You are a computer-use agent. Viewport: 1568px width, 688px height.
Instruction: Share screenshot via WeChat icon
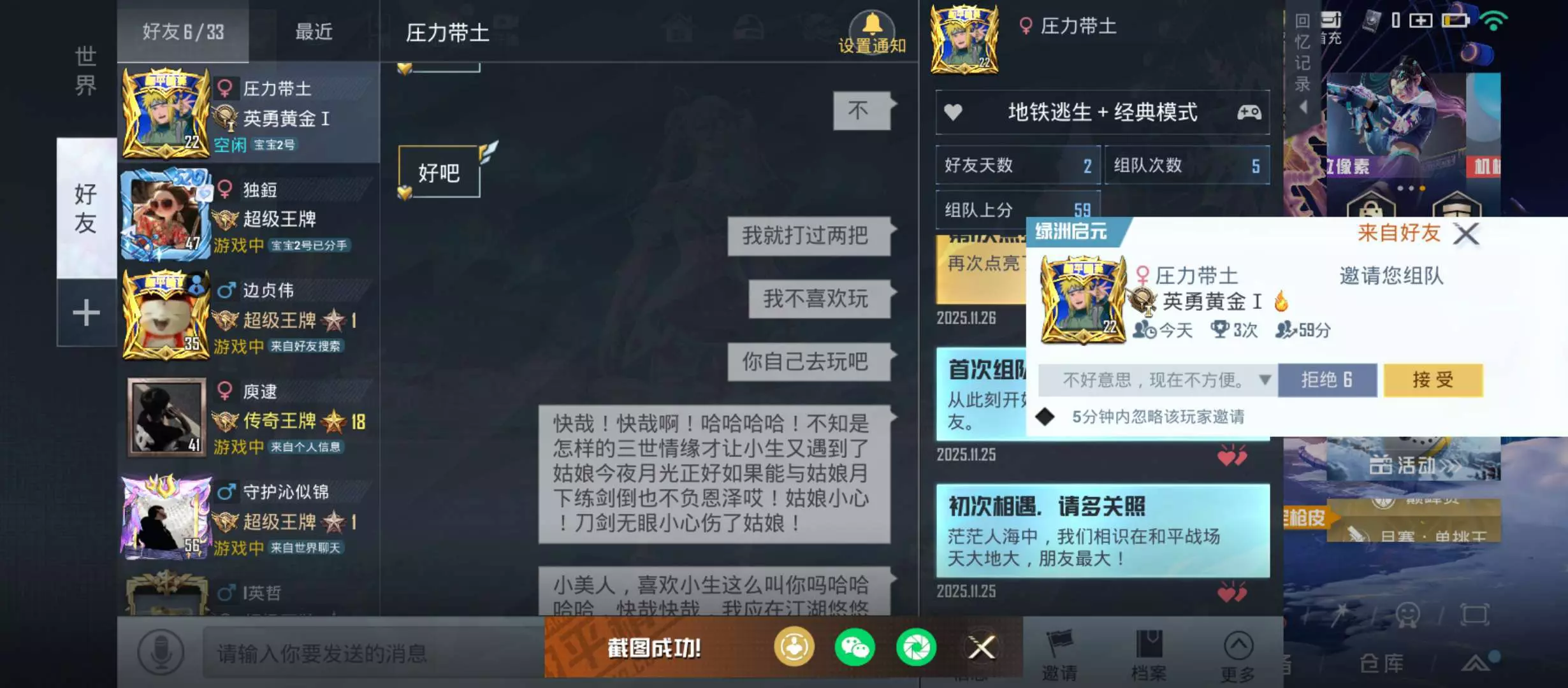pyautogui.click(x=854, y=647)
